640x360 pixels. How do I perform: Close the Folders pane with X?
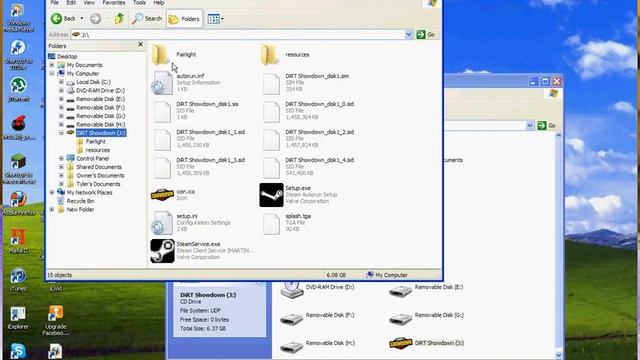(x=140, y=44)
